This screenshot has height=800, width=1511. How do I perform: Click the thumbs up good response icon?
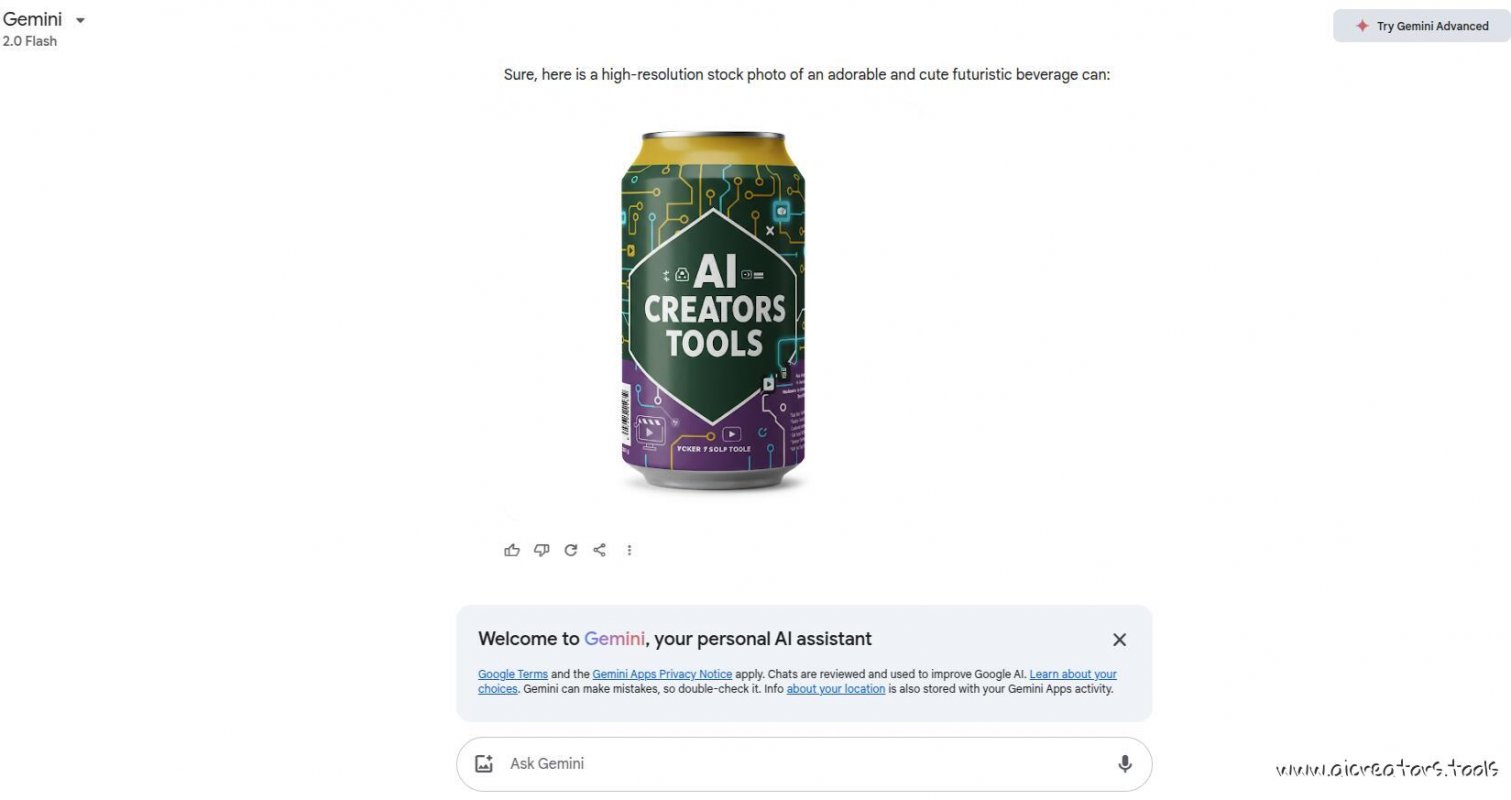tap(512, 550)
